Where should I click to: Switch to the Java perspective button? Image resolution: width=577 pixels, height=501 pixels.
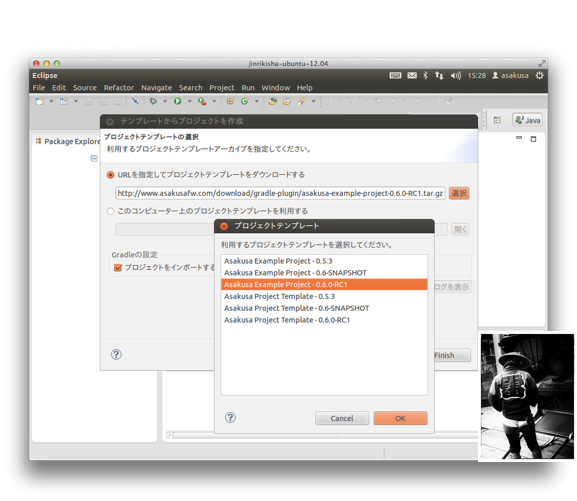(x=527, y=120)
